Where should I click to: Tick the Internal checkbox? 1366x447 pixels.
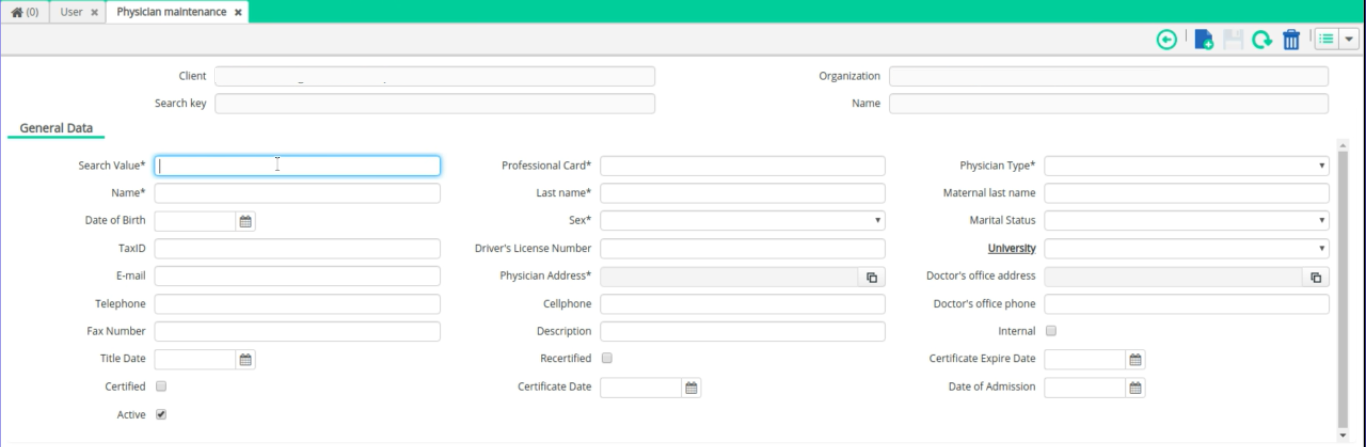click(1051, 331)
